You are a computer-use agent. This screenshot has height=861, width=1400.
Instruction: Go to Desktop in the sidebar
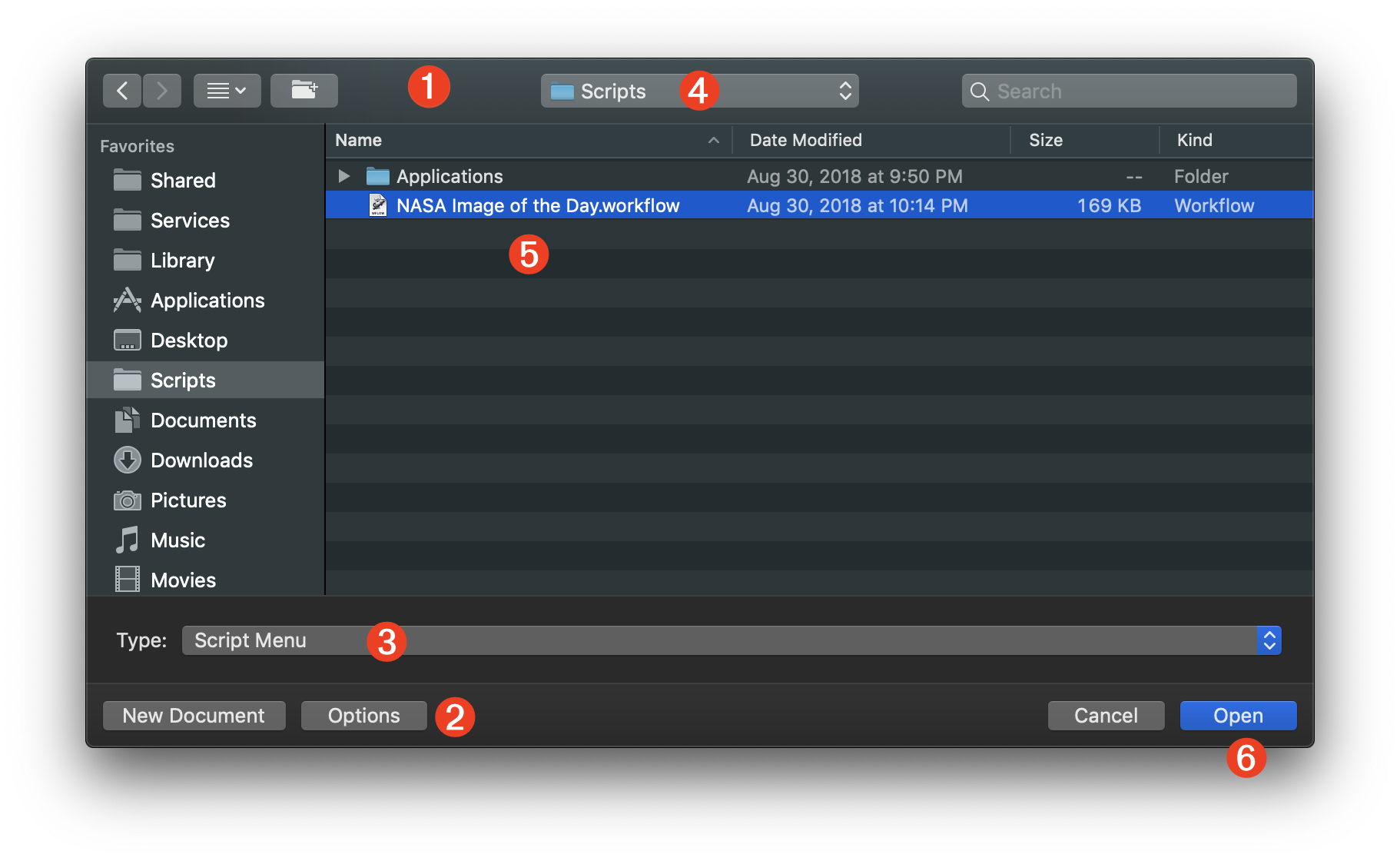tap(206, 341)
